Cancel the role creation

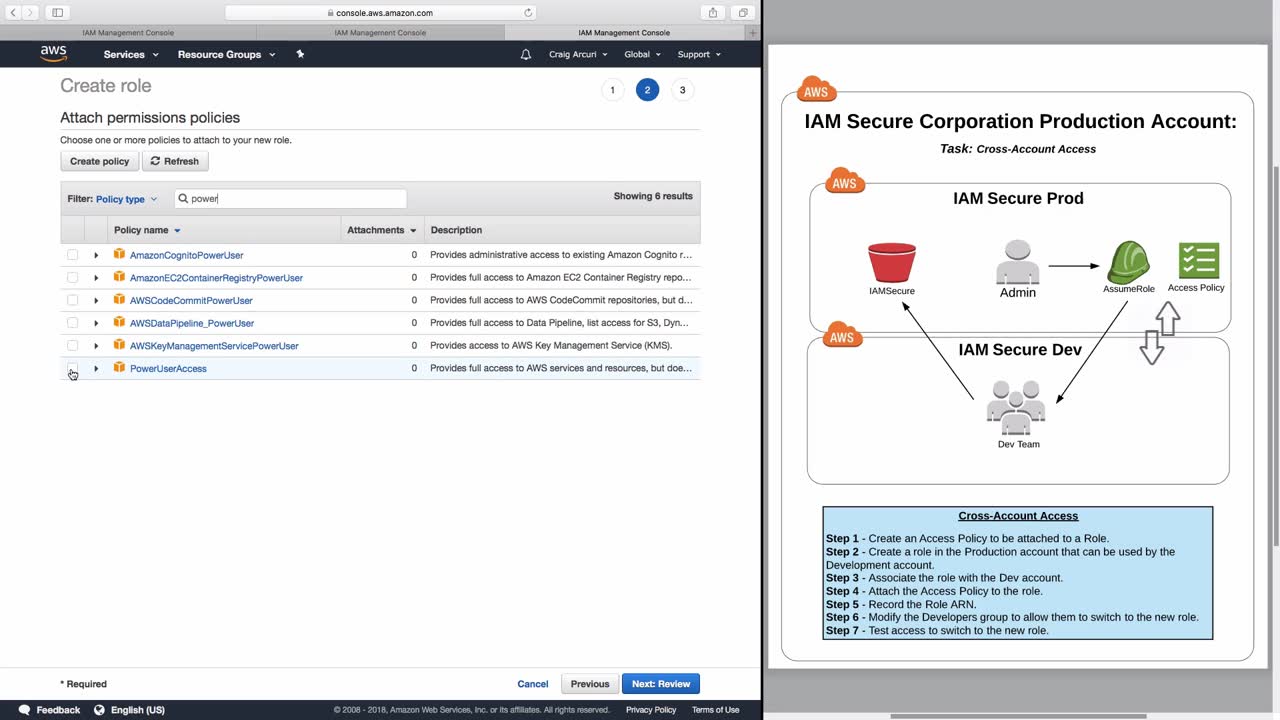[x=533, y=684]
